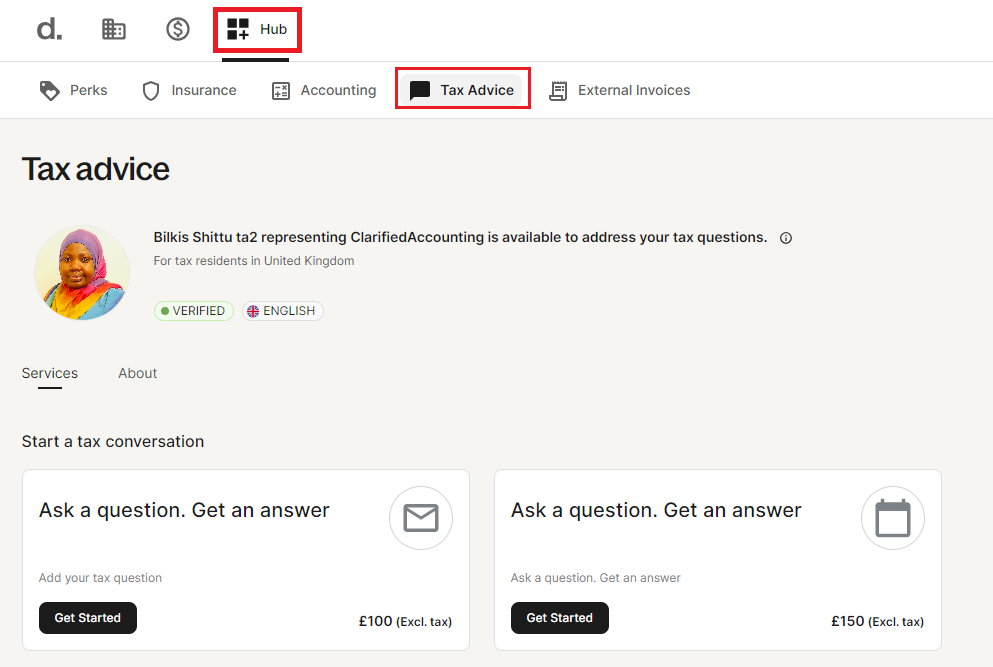This screenshot has height=667, width=993.
Task: Select the Services tab
Action: click(x=50, y=373)
